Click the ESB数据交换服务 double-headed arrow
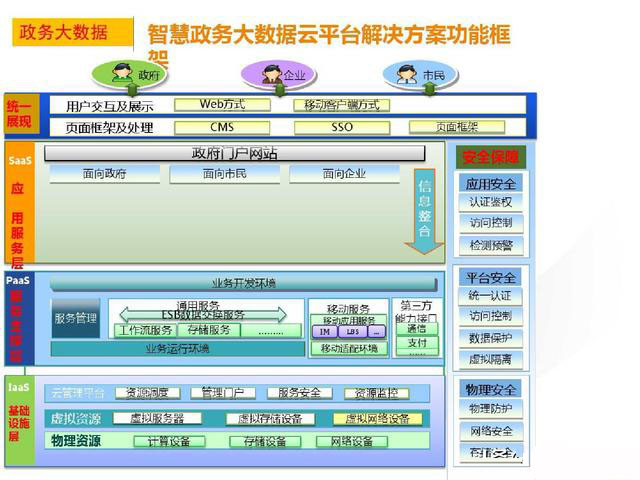 (196, 314)
